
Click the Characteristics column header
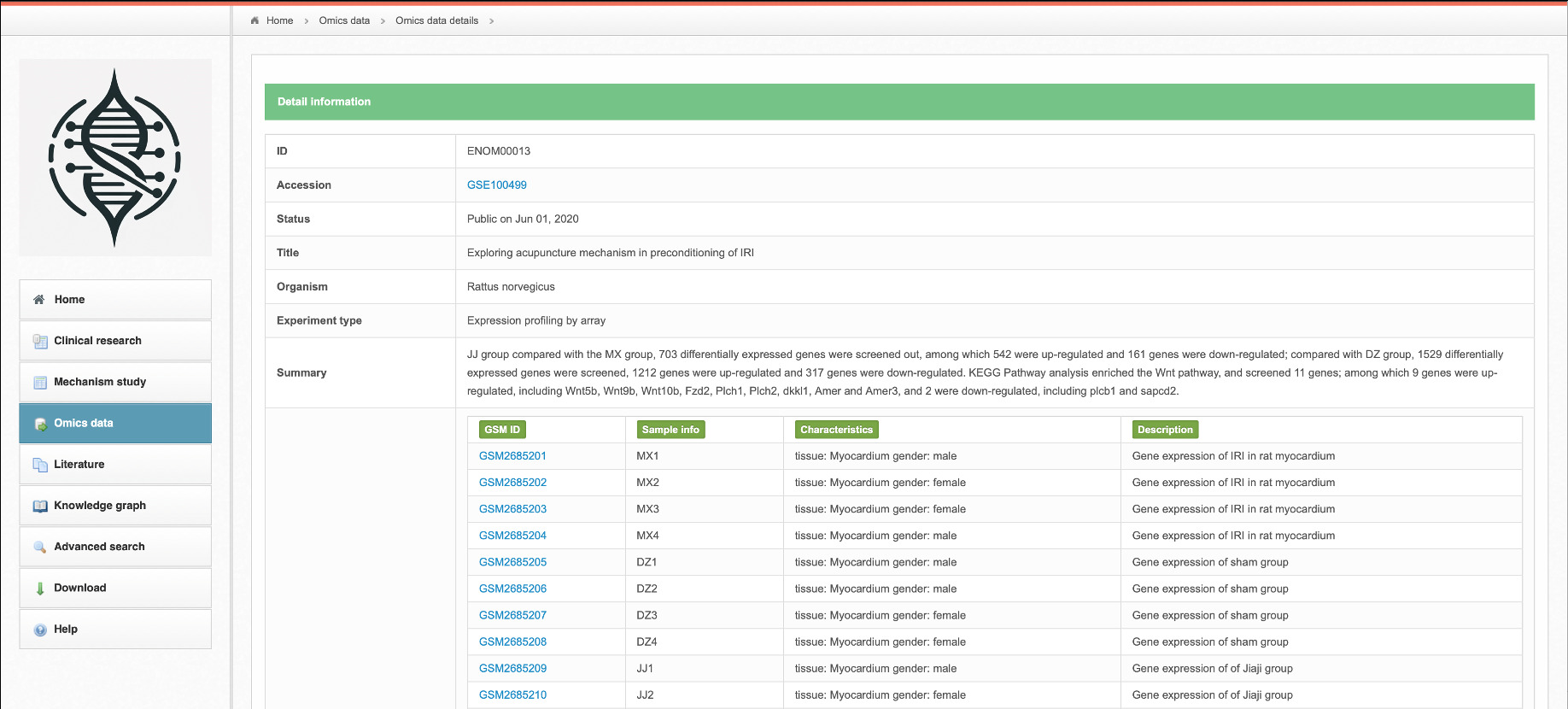pyautogui.click(x=836, y=430)
